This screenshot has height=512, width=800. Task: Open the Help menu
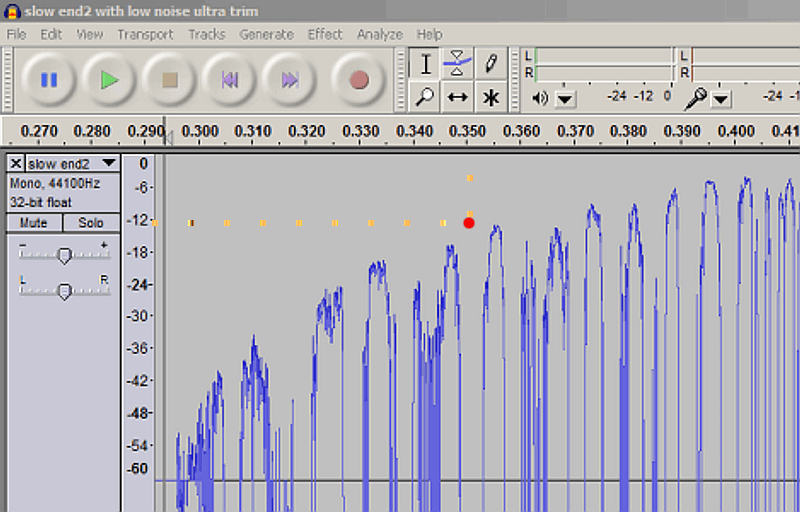click(430, 35)
